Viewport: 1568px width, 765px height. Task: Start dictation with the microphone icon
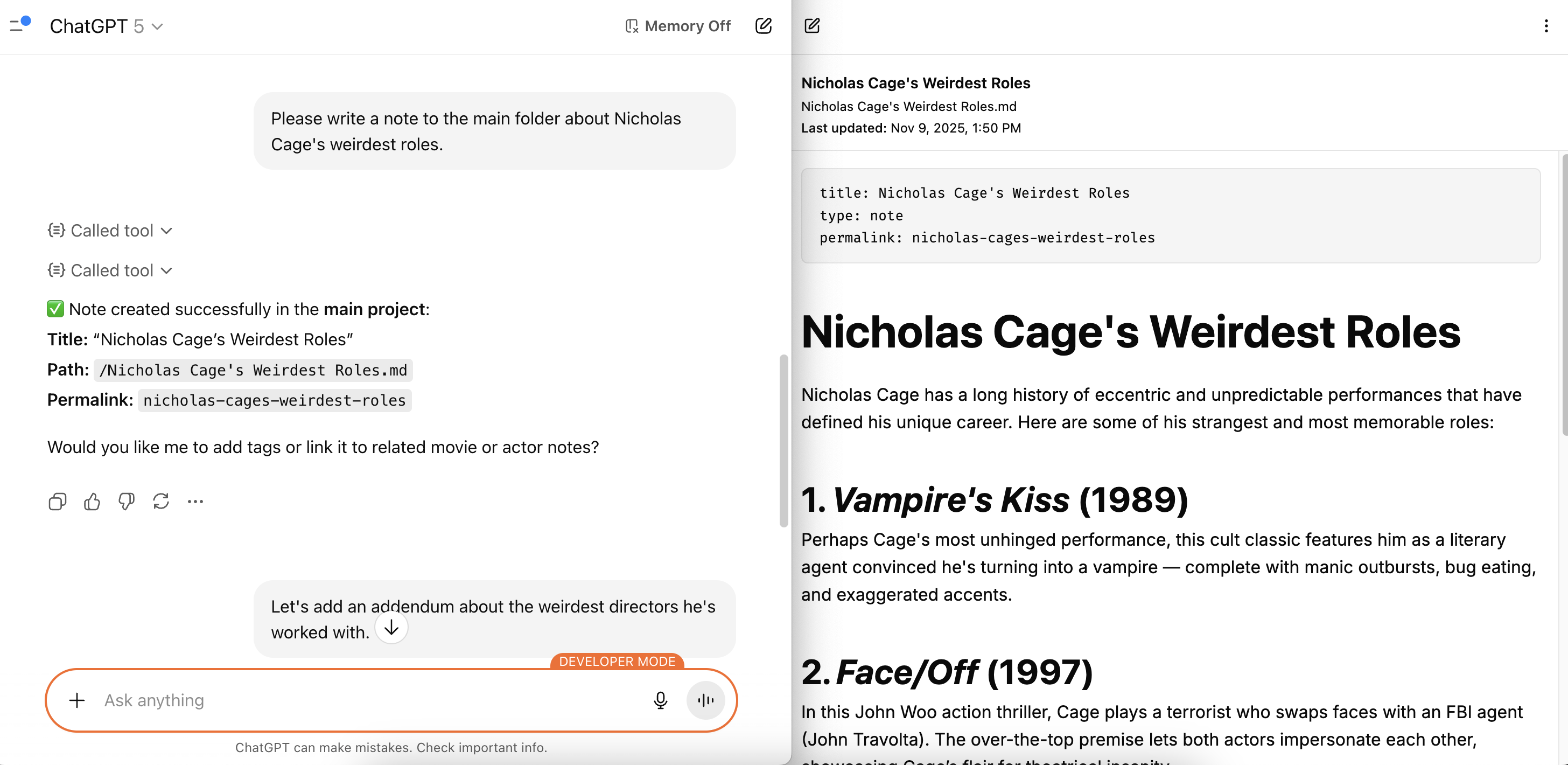660,700
